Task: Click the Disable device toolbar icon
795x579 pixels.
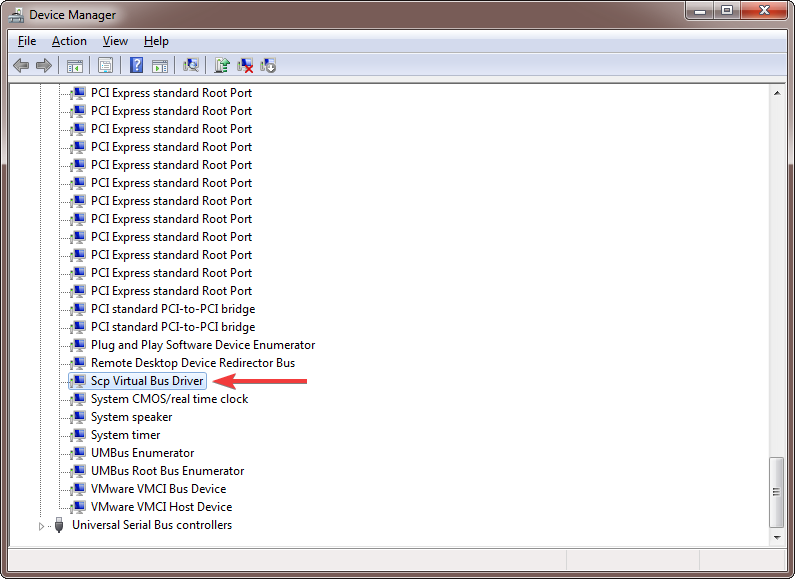Action: (268, 65)
